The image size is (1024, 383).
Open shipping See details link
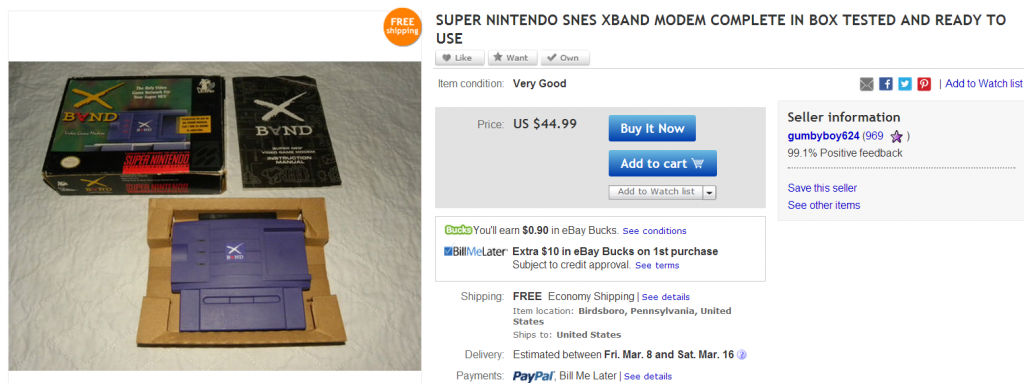tap(665, 297)
